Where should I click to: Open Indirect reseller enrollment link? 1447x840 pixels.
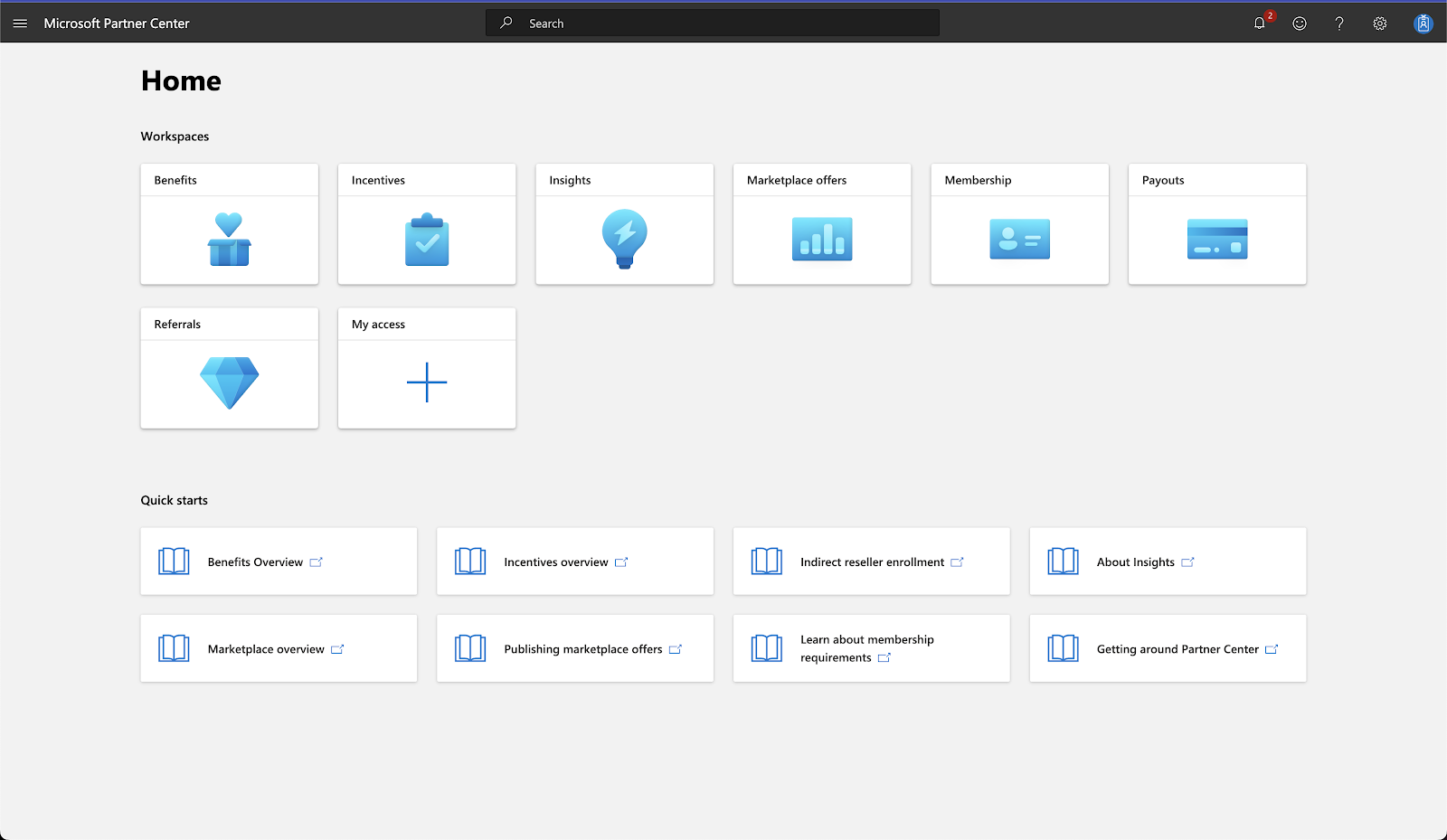872,562
